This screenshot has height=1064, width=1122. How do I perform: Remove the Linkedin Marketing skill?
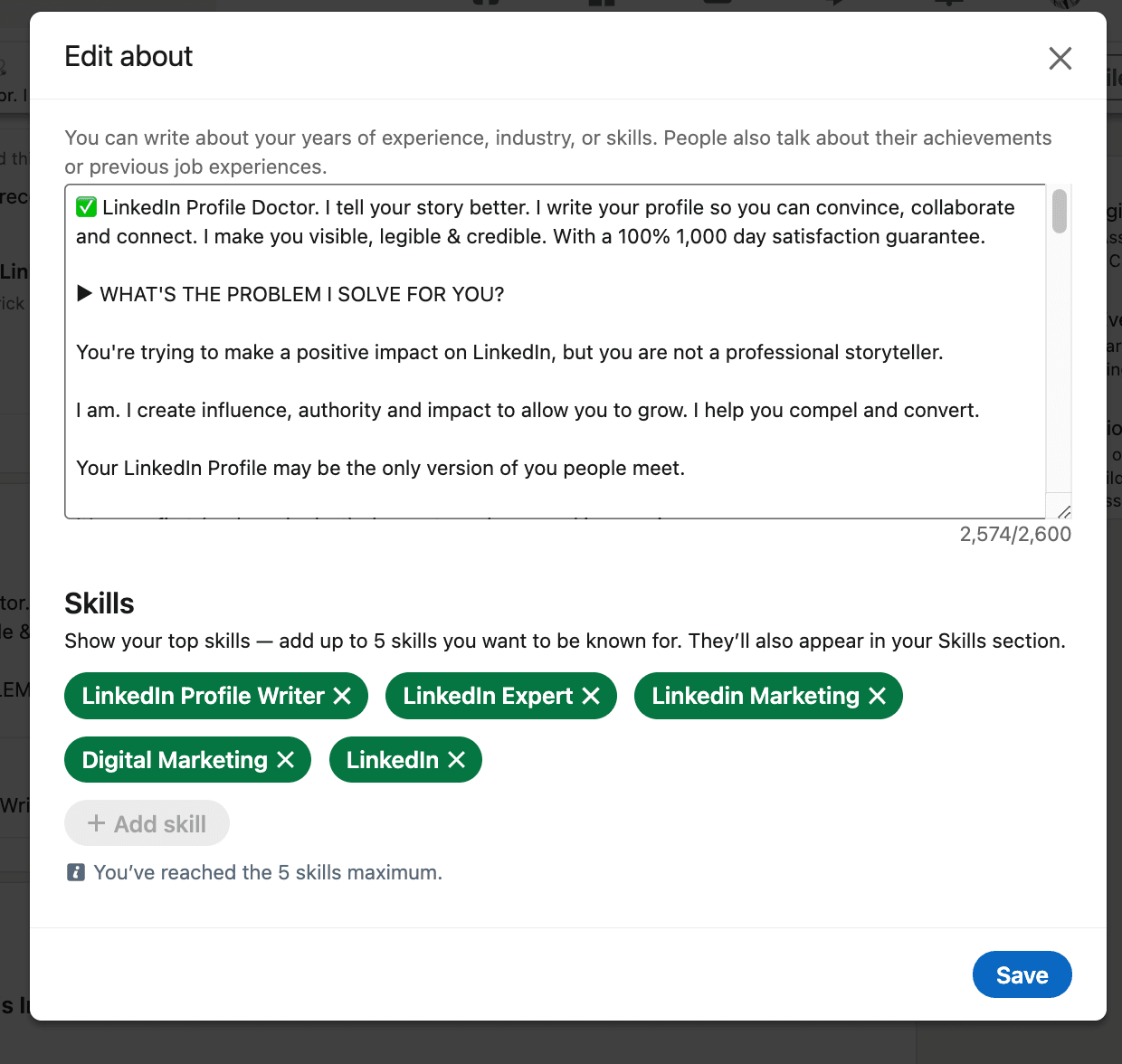pyautogui.click(x=877, y=696)
